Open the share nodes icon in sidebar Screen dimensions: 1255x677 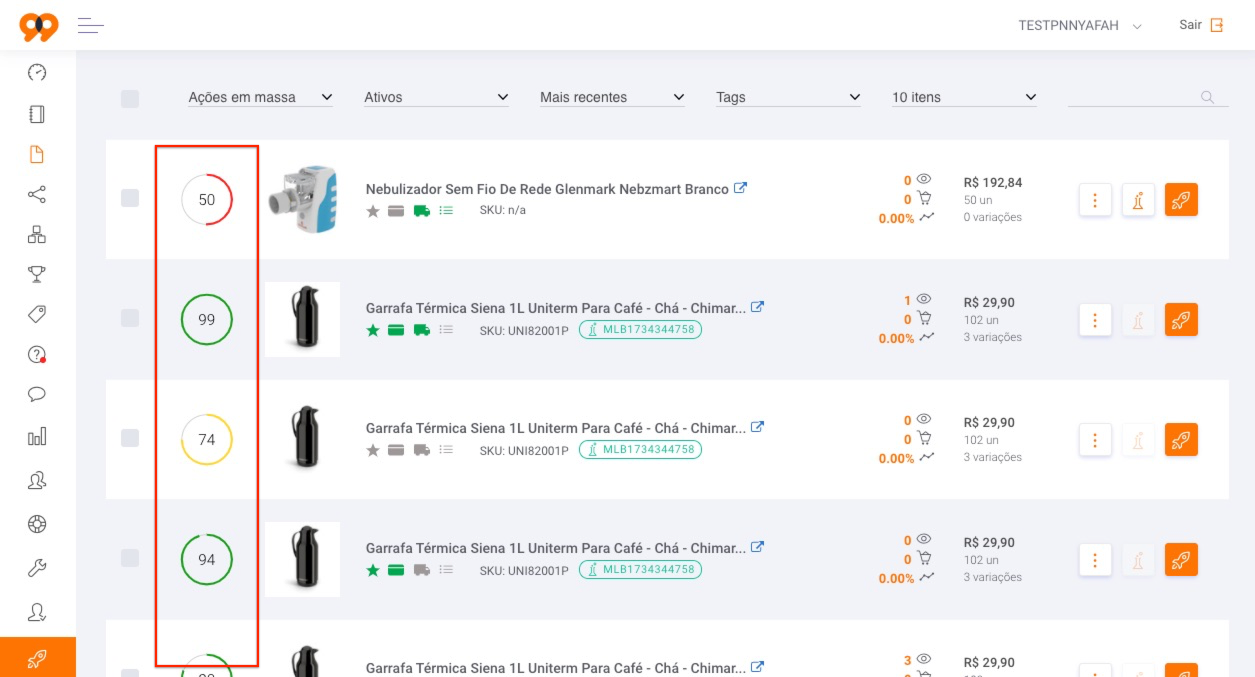tap(37, 194)
